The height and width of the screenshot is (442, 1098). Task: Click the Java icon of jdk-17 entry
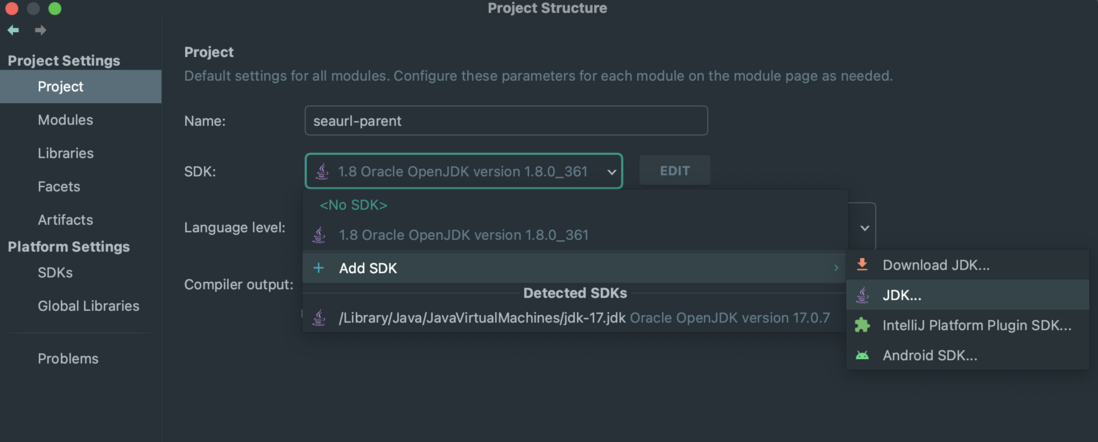click(x=319, y=318)
